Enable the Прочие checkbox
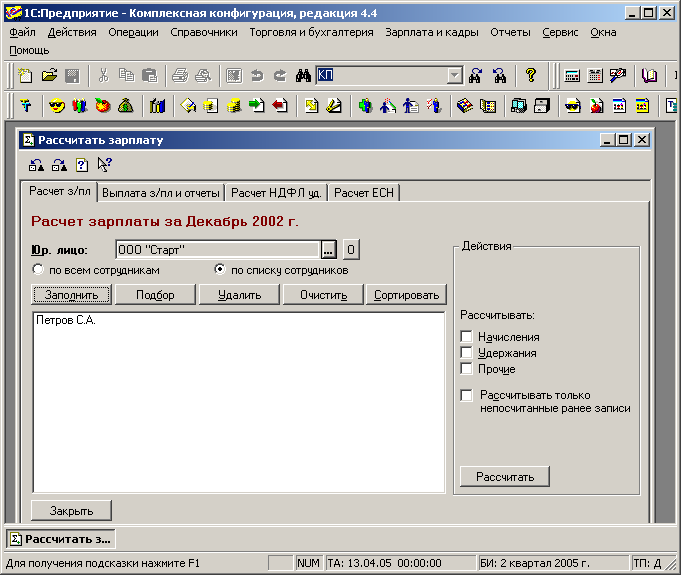 466,369
